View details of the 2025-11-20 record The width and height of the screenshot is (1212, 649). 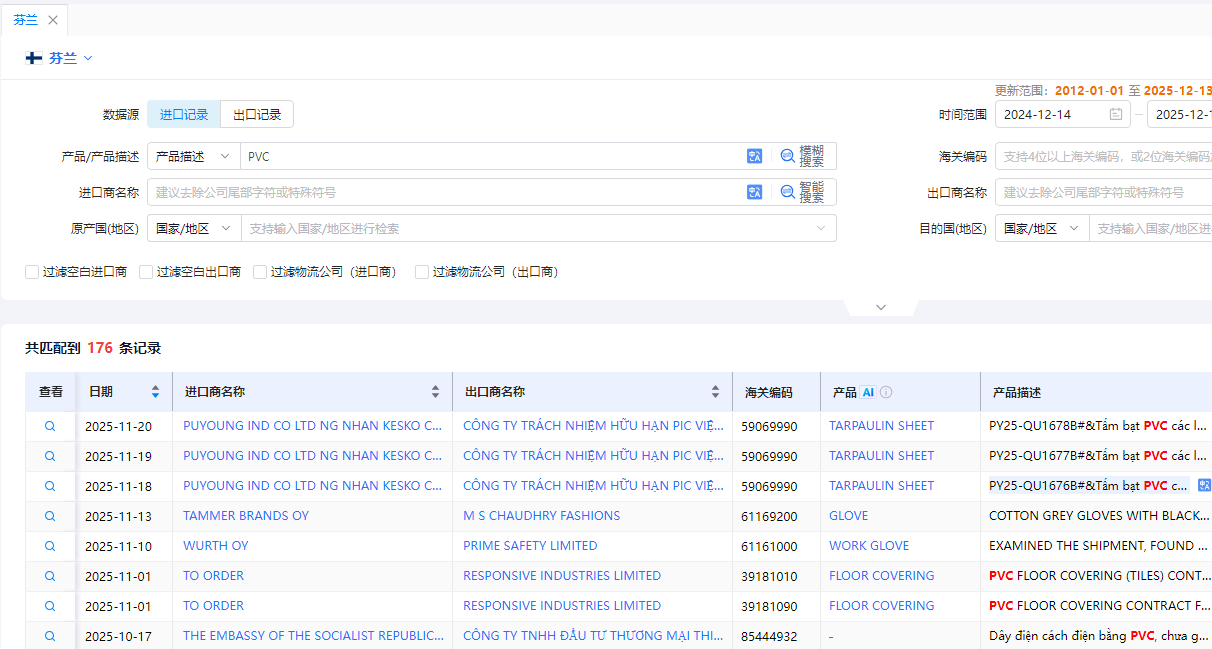(x=50, y=426)
